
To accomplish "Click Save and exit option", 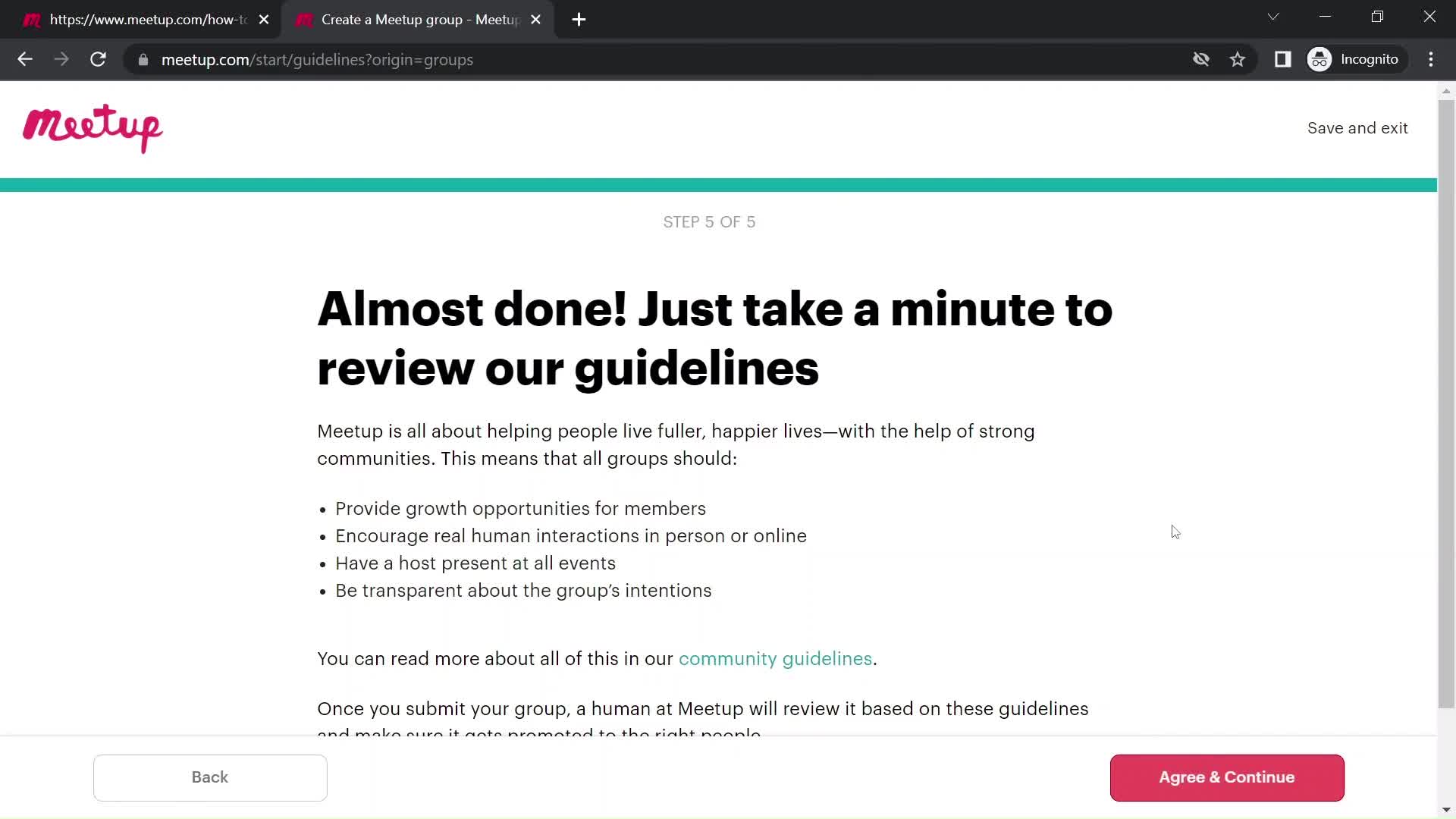I will pyautogui.click(x=1357, y=128).
